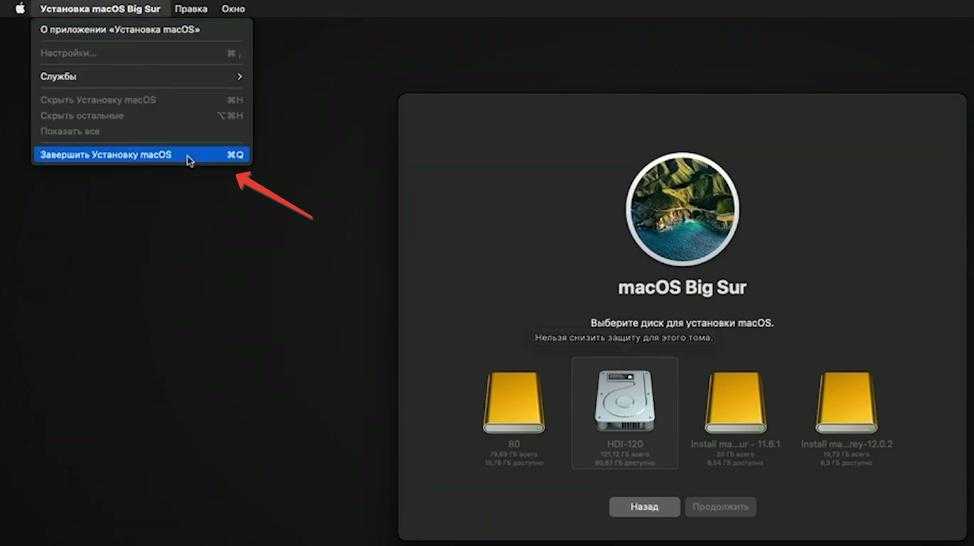Open the Окно menu in menu bar
Image resolution: width=974 pixels, height=546 pixels.
pyautogui.click(x=233, y=8)
